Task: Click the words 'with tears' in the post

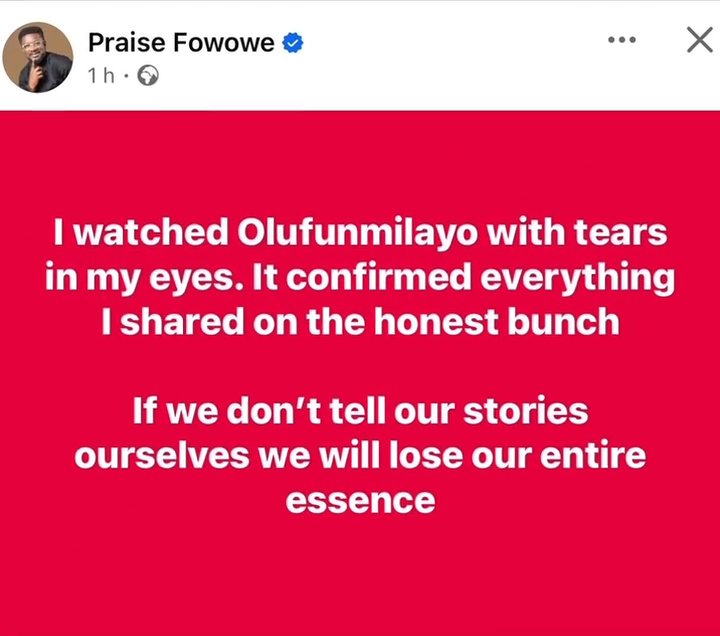Action: point(577,232)
